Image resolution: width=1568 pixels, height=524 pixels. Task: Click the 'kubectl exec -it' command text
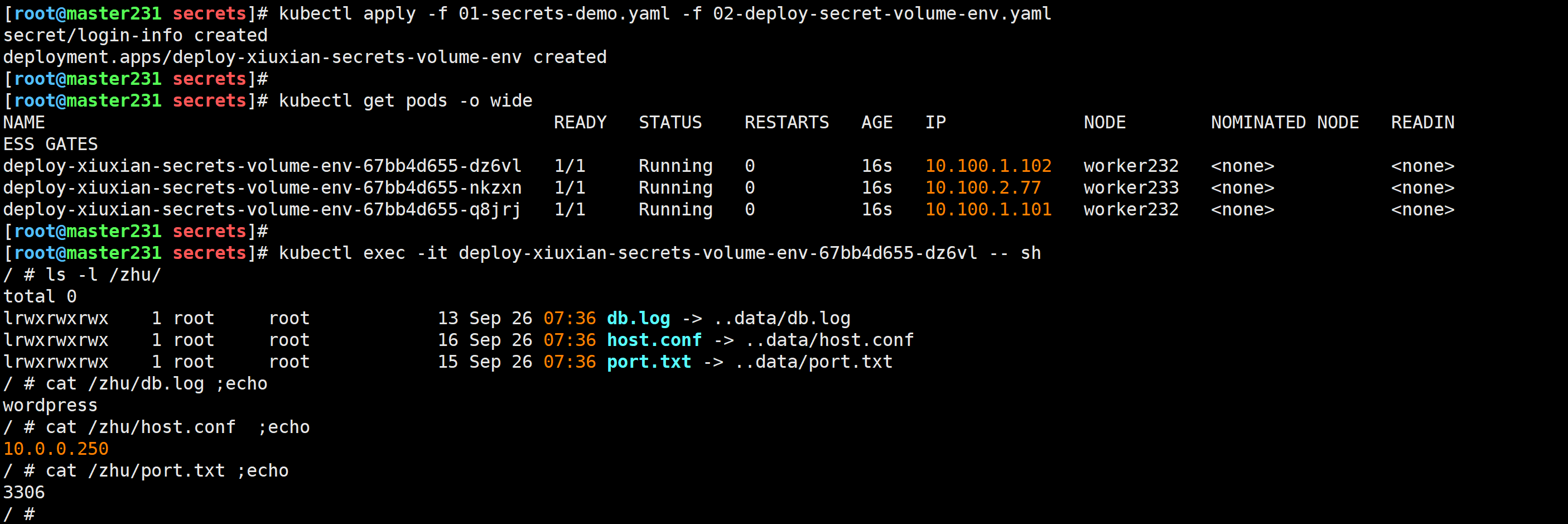tap(660, 253)
